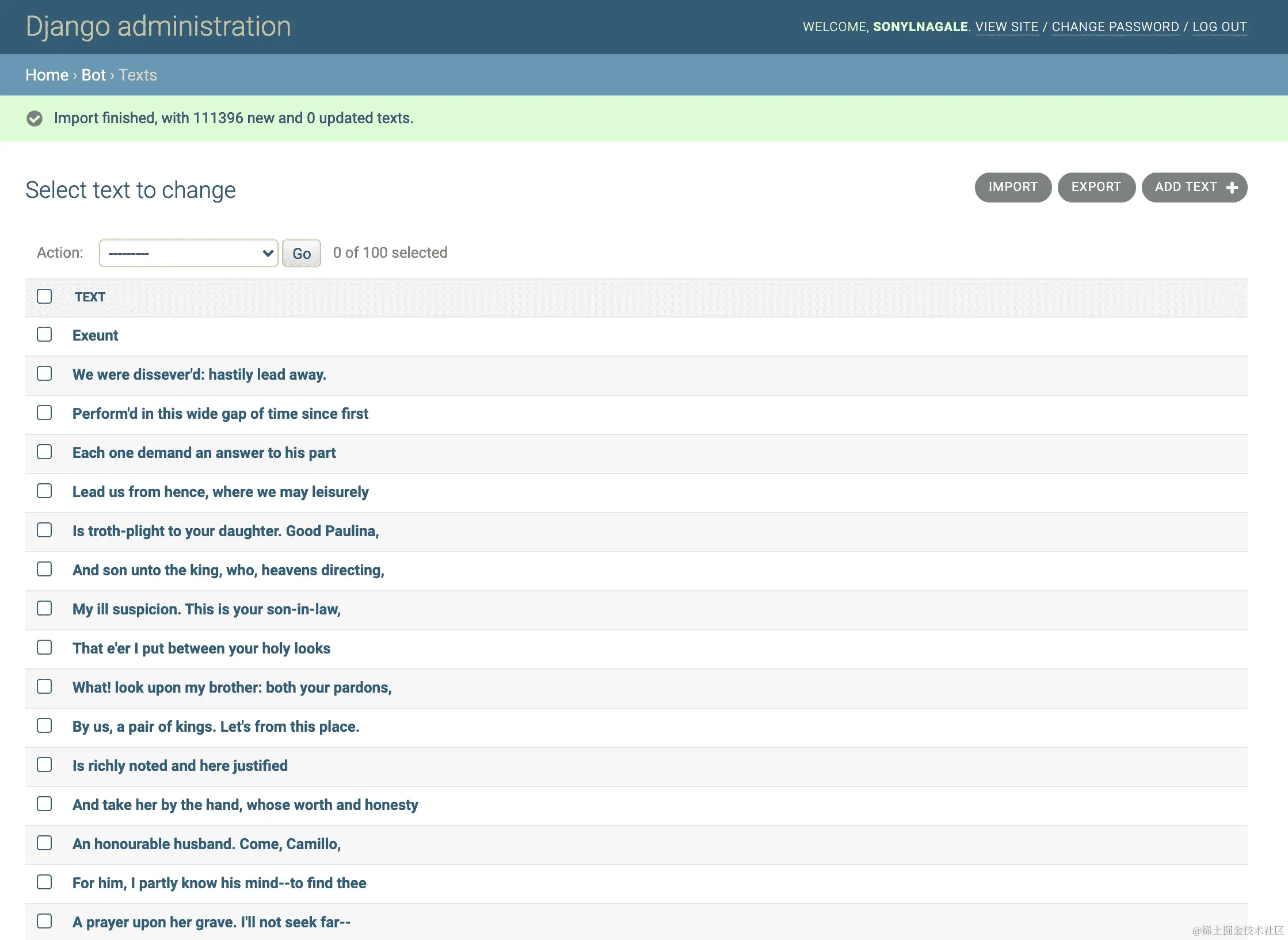Viewport: 1288px width, 940px height.
Task: Check the box next to Exeunt
Action: tap(44, 334)
